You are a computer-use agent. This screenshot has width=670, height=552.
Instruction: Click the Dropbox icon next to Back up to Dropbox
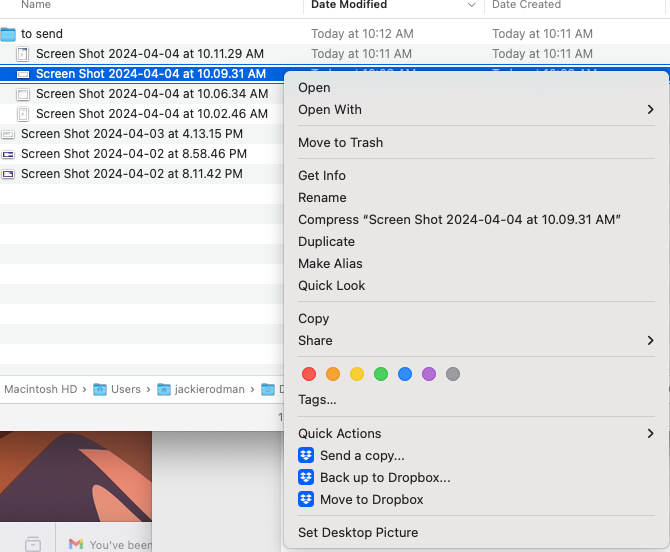[306, 478]
